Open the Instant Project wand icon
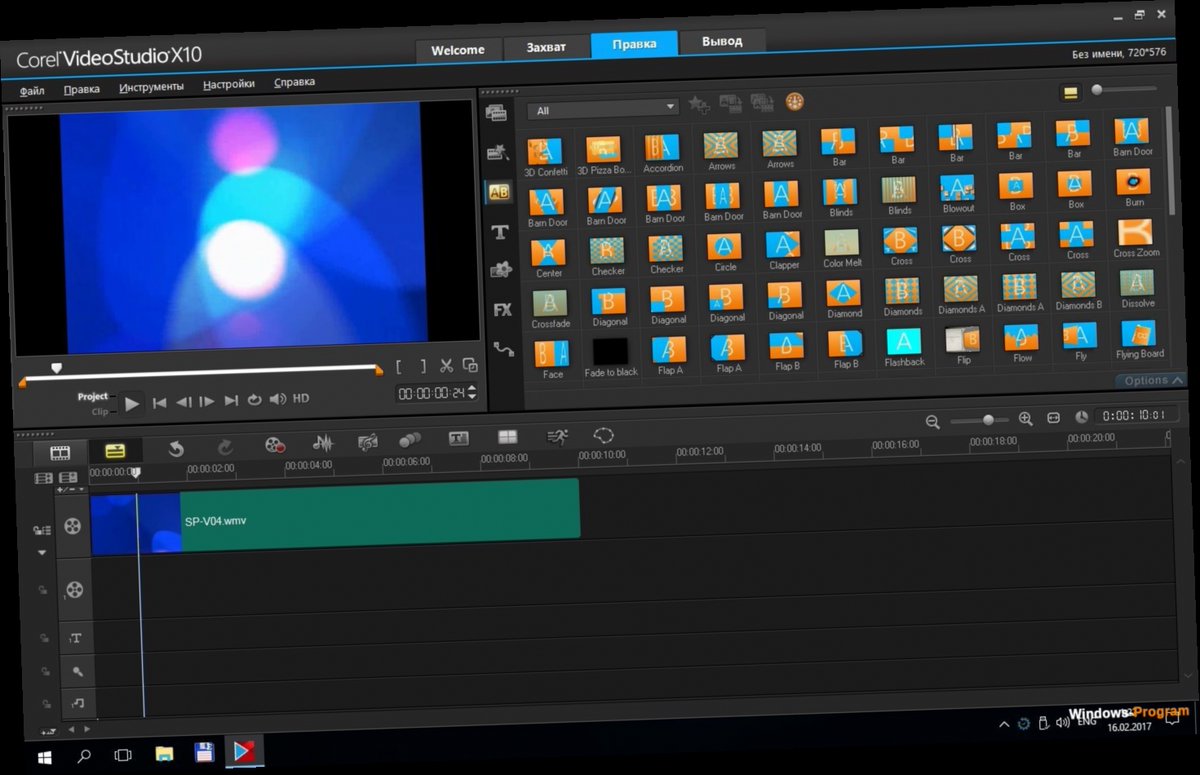This screenshot has height=775, width=1200. point(498,155)
